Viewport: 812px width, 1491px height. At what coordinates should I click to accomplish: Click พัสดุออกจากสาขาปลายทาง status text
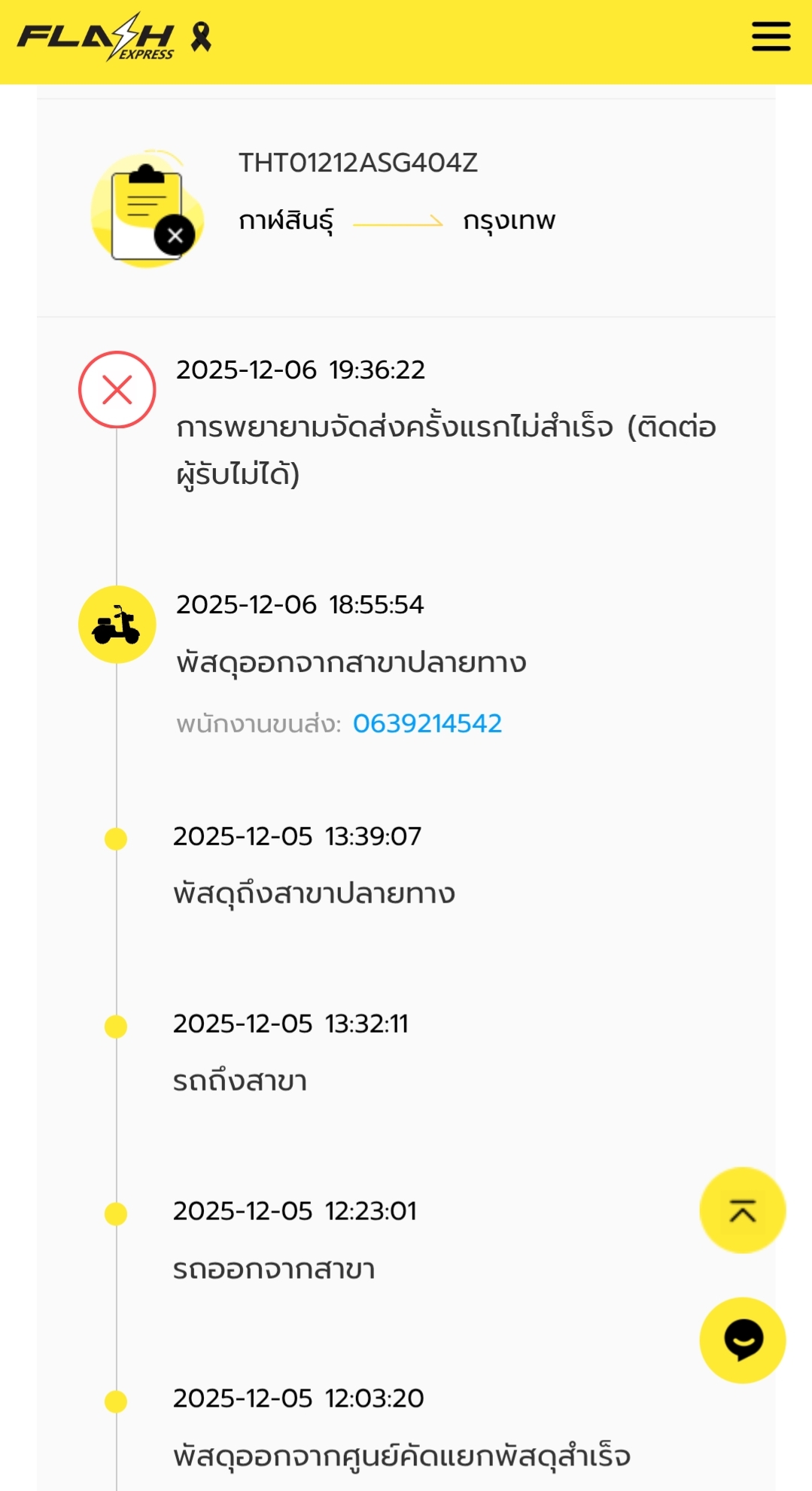[x=351, y=663]
